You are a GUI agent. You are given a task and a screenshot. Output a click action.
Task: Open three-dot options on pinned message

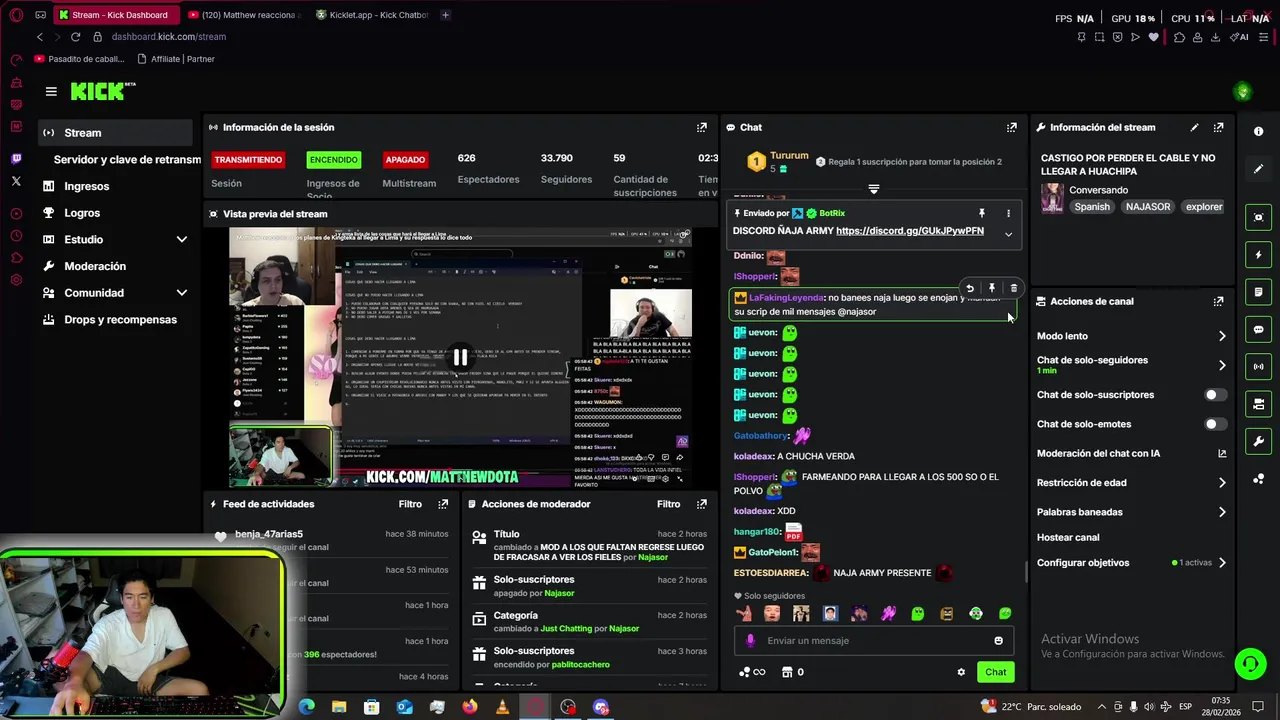pyautogui.click(x=1008, y=213)
